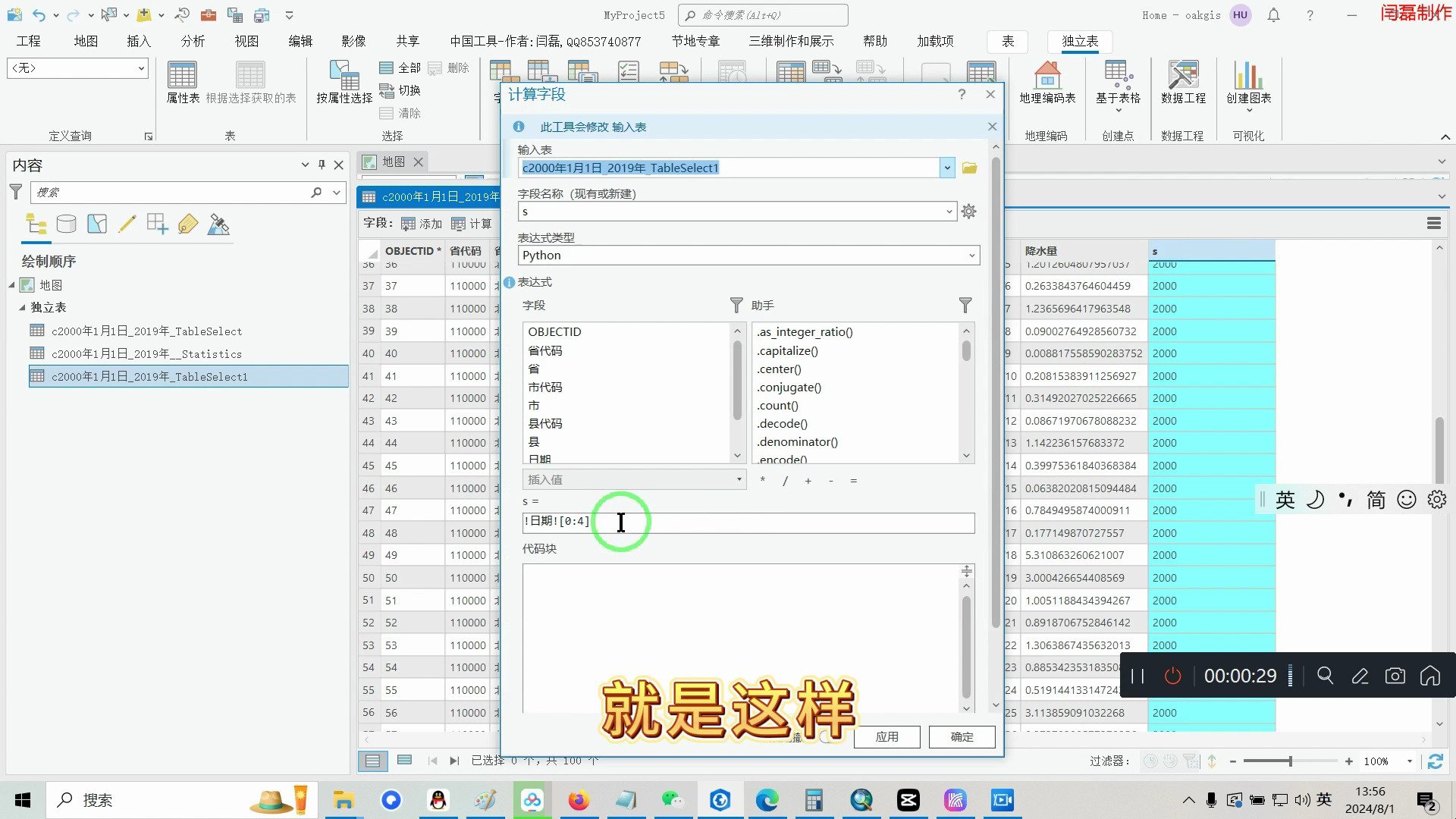
Task: Open the 表达式类型 Python dropdown
Action: tap(971, 255)
